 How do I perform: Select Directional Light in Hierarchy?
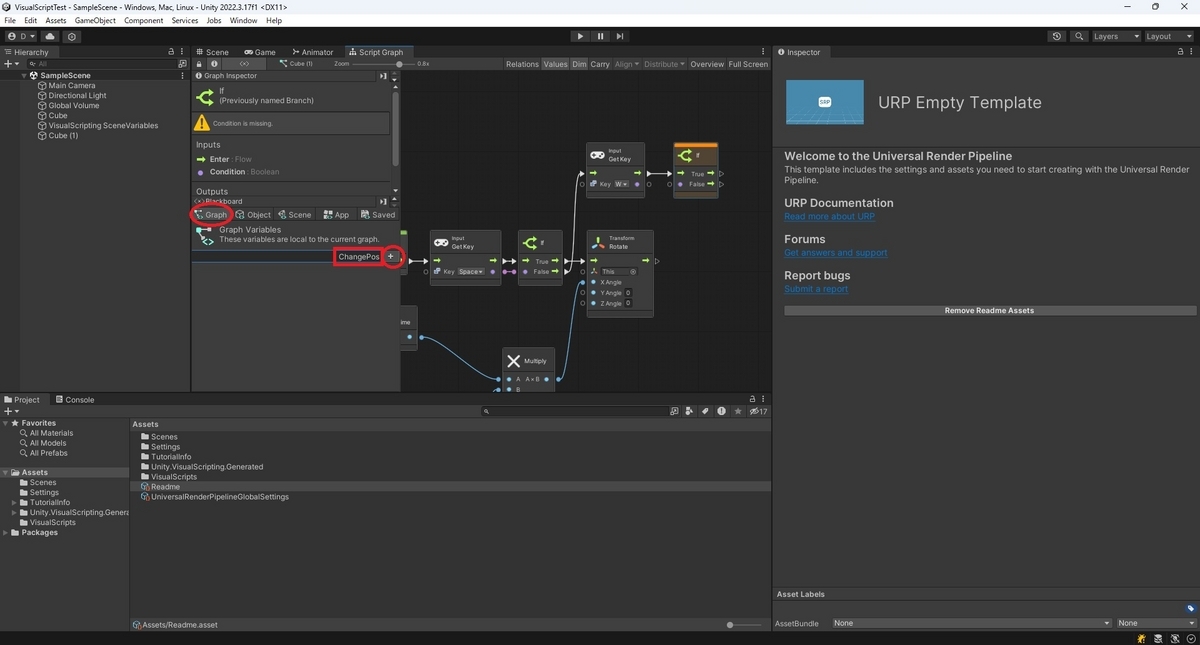click(77, 96)
